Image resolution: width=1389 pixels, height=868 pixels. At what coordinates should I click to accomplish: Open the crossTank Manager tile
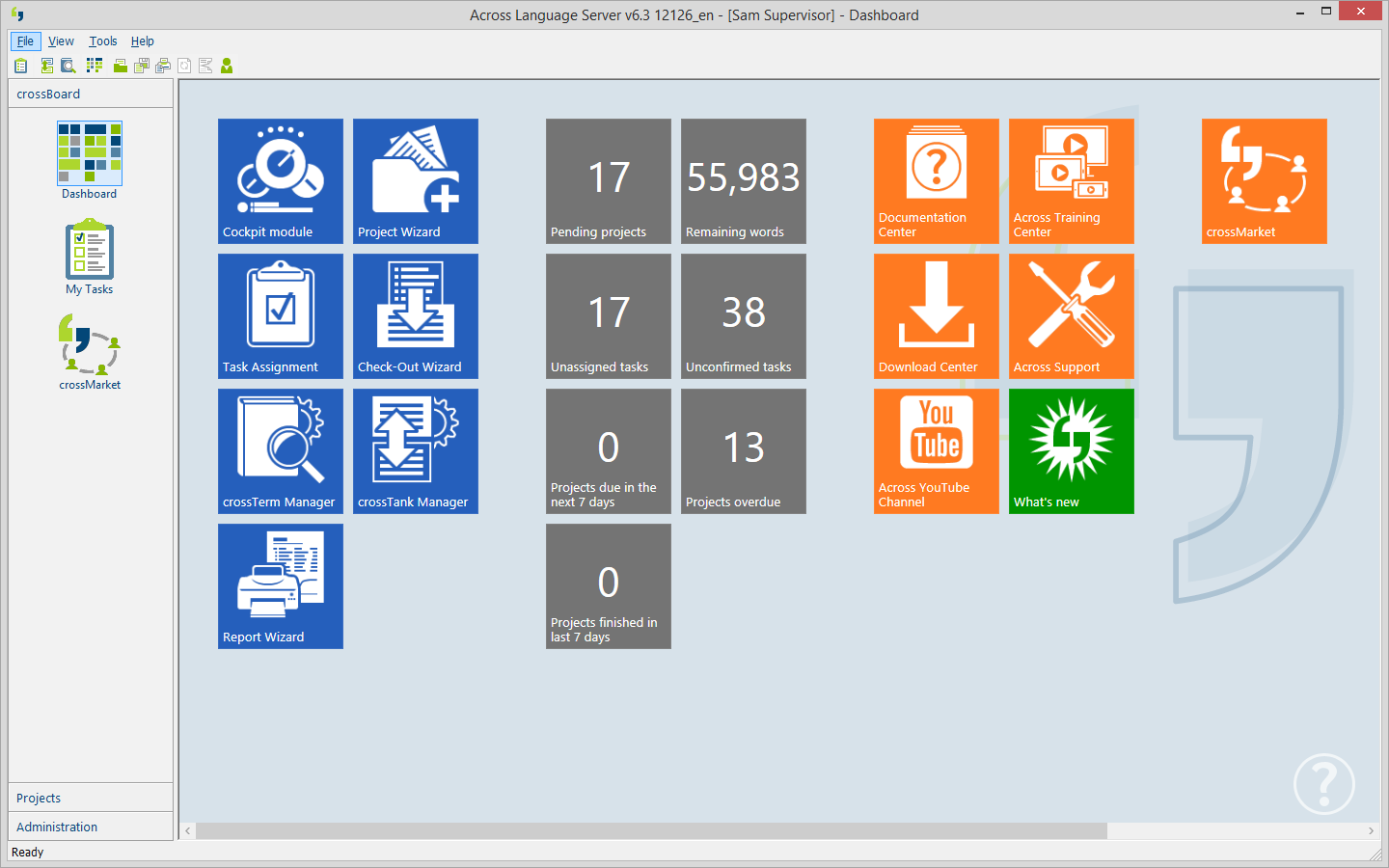point(416,451)
